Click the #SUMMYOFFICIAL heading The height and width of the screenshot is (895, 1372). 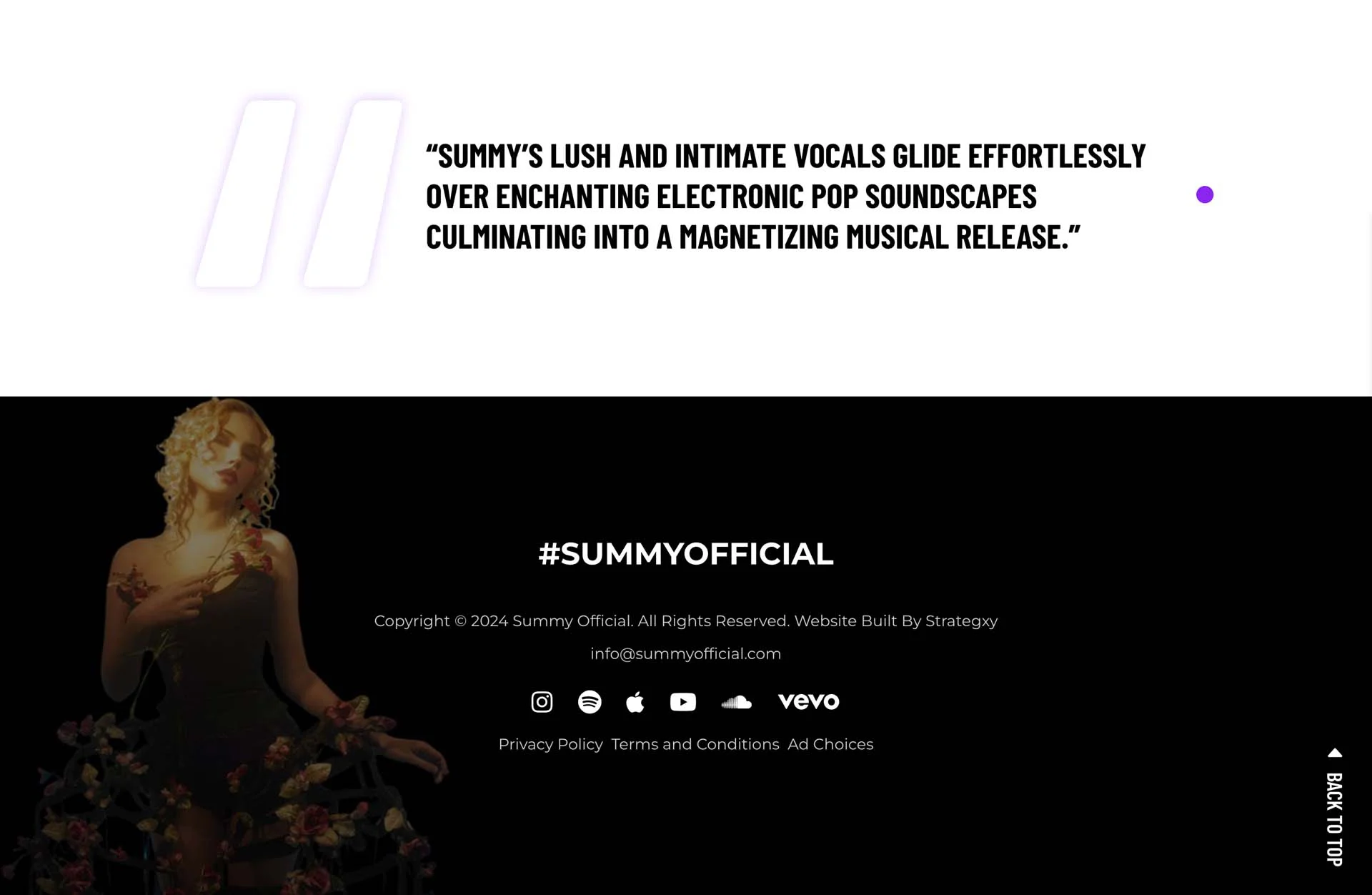686,554
